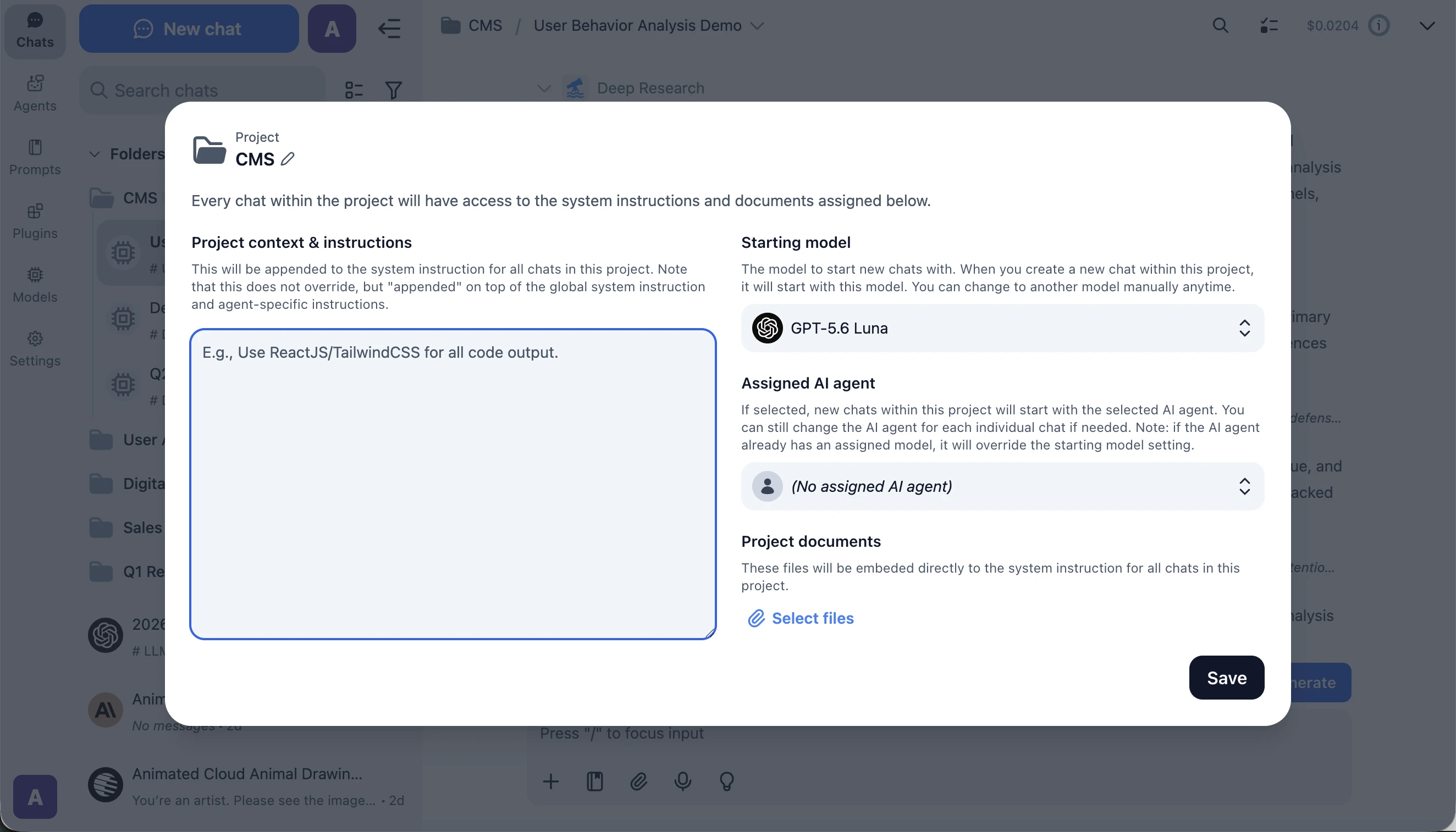Click the collapse sidebar icon
This screenshot has width=1456, height=832.
pyautogui.click(x=389, y=28)
